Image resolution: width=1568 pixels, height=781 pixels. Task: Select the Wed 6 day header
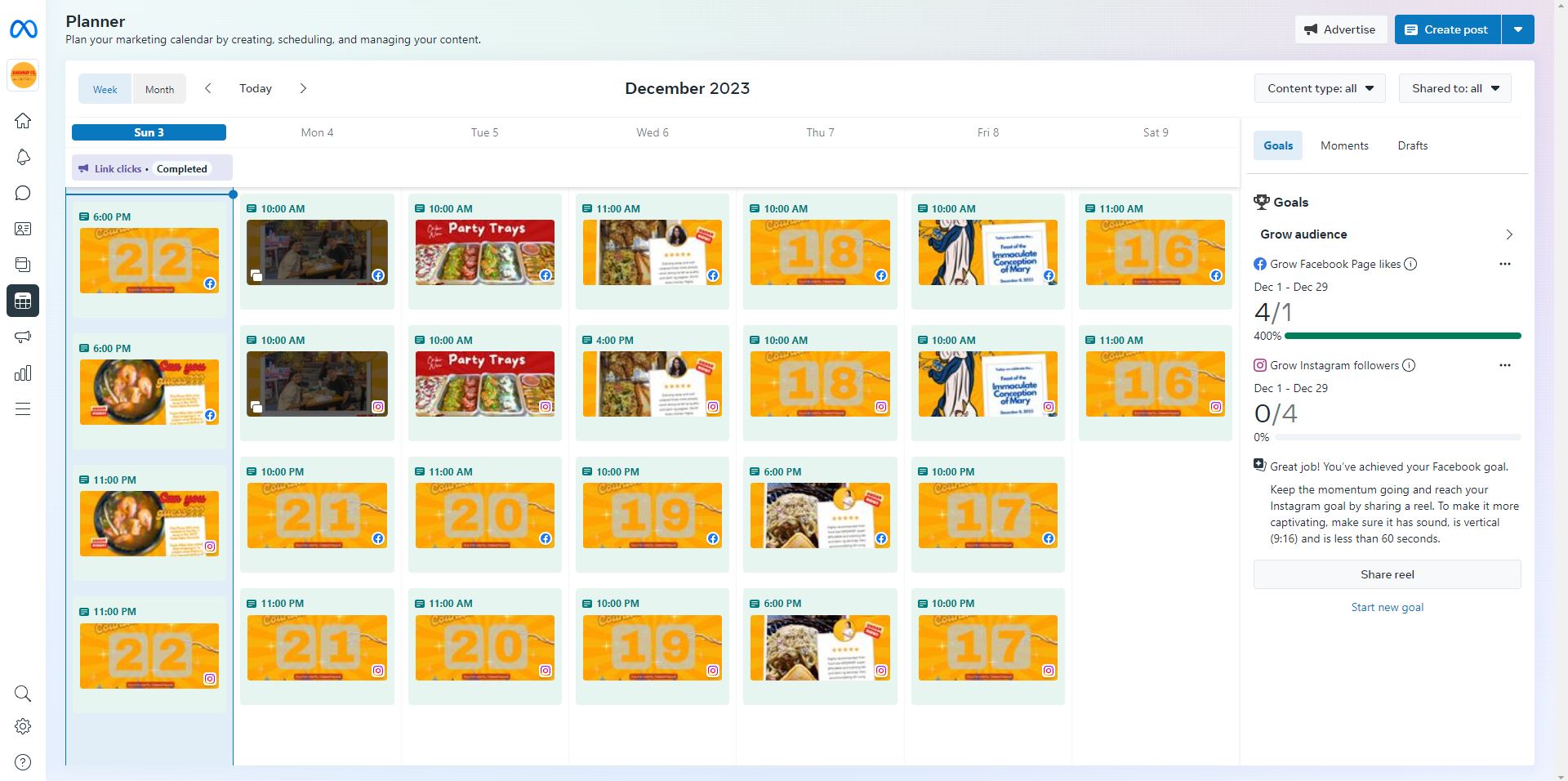[653, 132]
